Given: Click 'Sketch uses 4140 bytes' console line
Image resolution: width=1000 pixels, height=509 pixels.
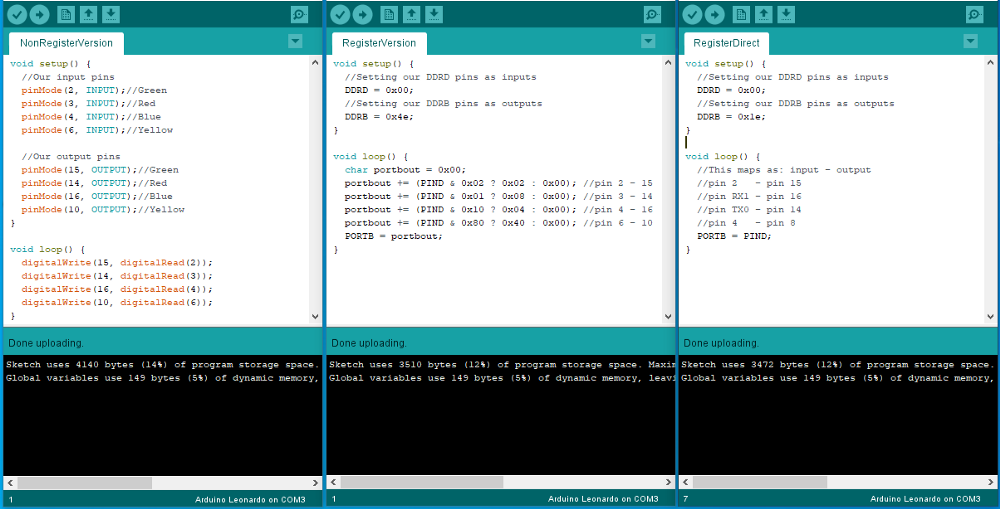Looking at the screenshot, I should pyautogui.click(x=162, y=365).
